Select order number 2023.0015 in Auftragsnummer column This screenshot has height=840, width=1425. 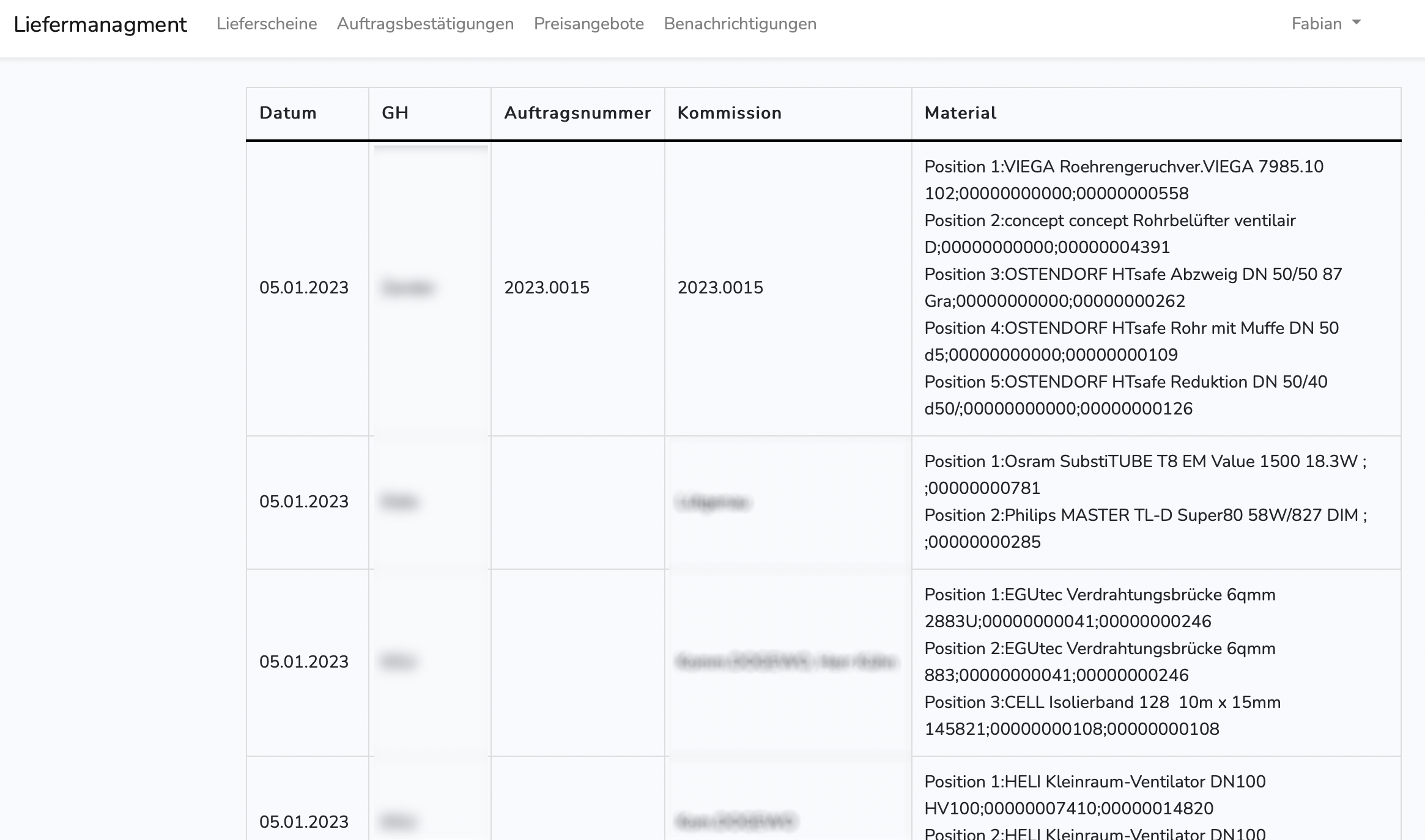point(547,288)
